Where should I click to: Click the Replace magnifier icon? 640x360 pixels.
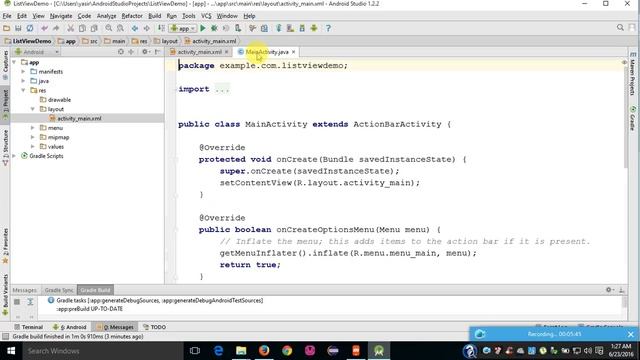tap(120, 28)
